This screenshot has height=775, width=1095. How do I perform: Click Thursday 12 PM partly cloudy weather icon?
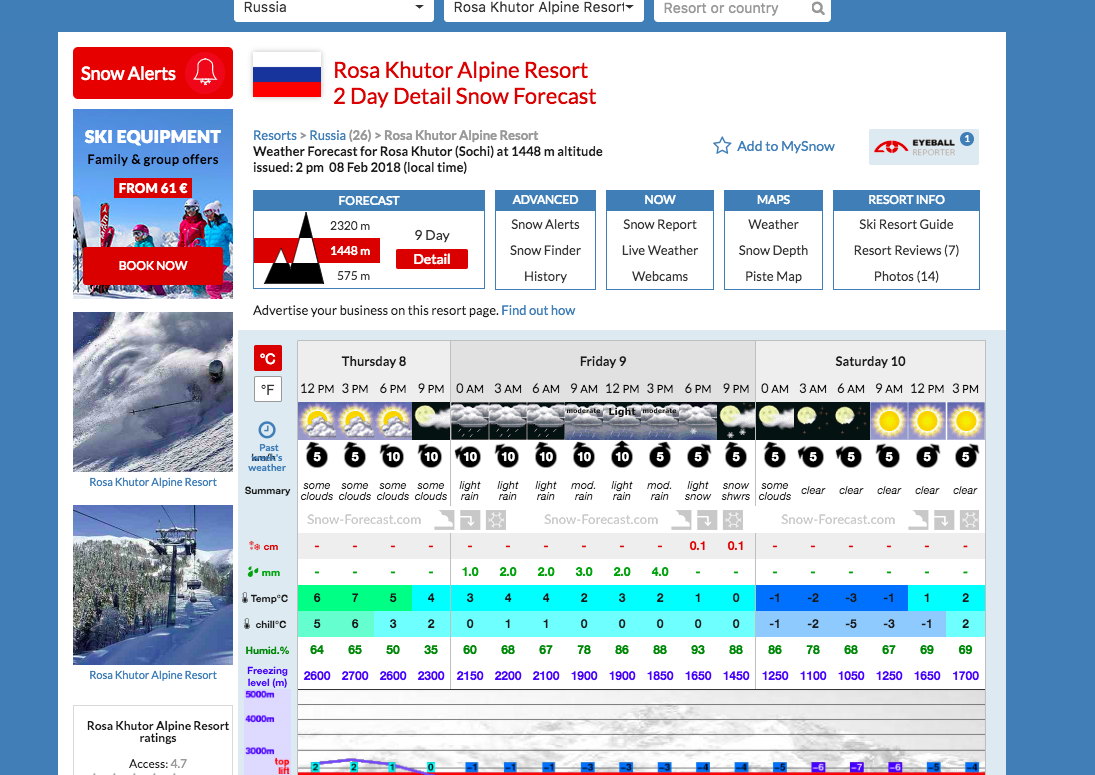[x=317, y=421]
